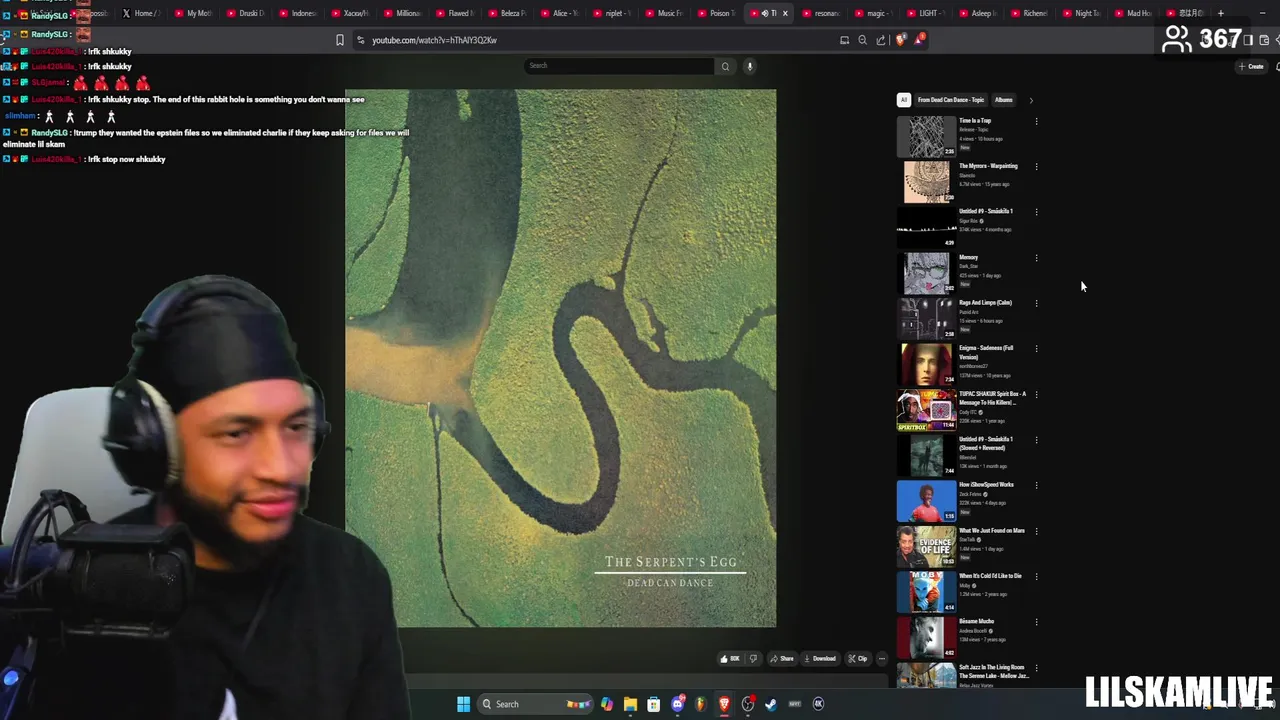Image resolution: width=1280 pixels, height=720 pixels.
Task: Open Bésame Mucho video title
Action: pyautogui.click(x=976, y=621)
